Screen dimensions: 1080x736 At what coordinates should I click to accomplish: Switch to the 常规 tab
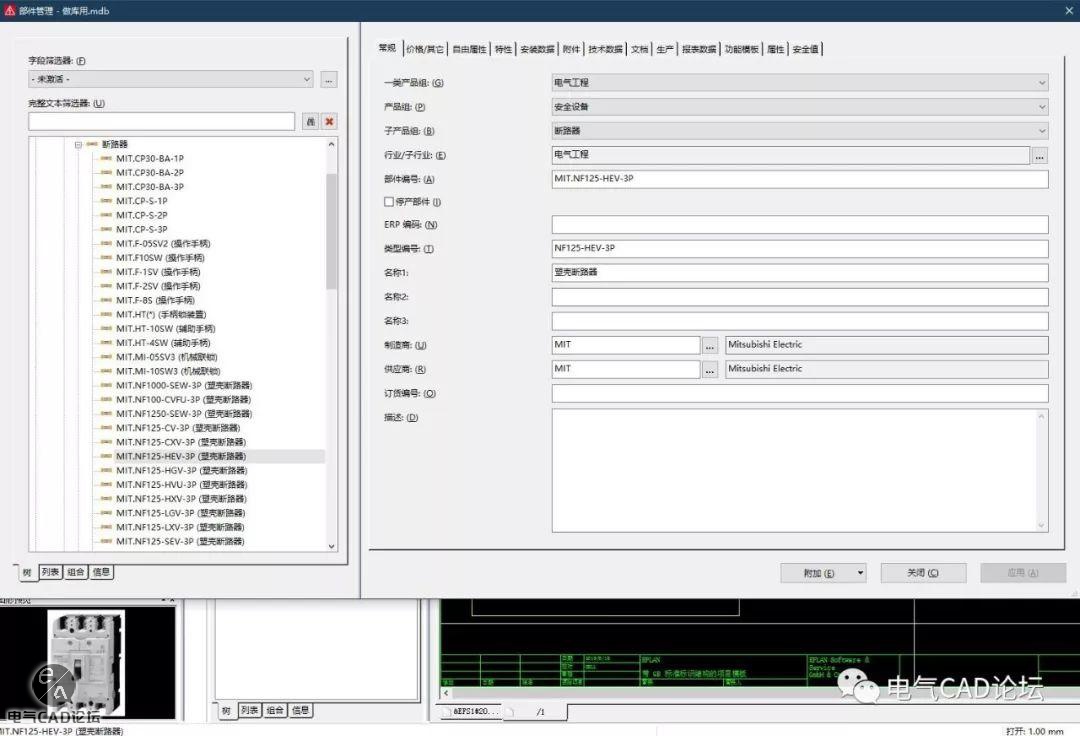click(387, 48)
